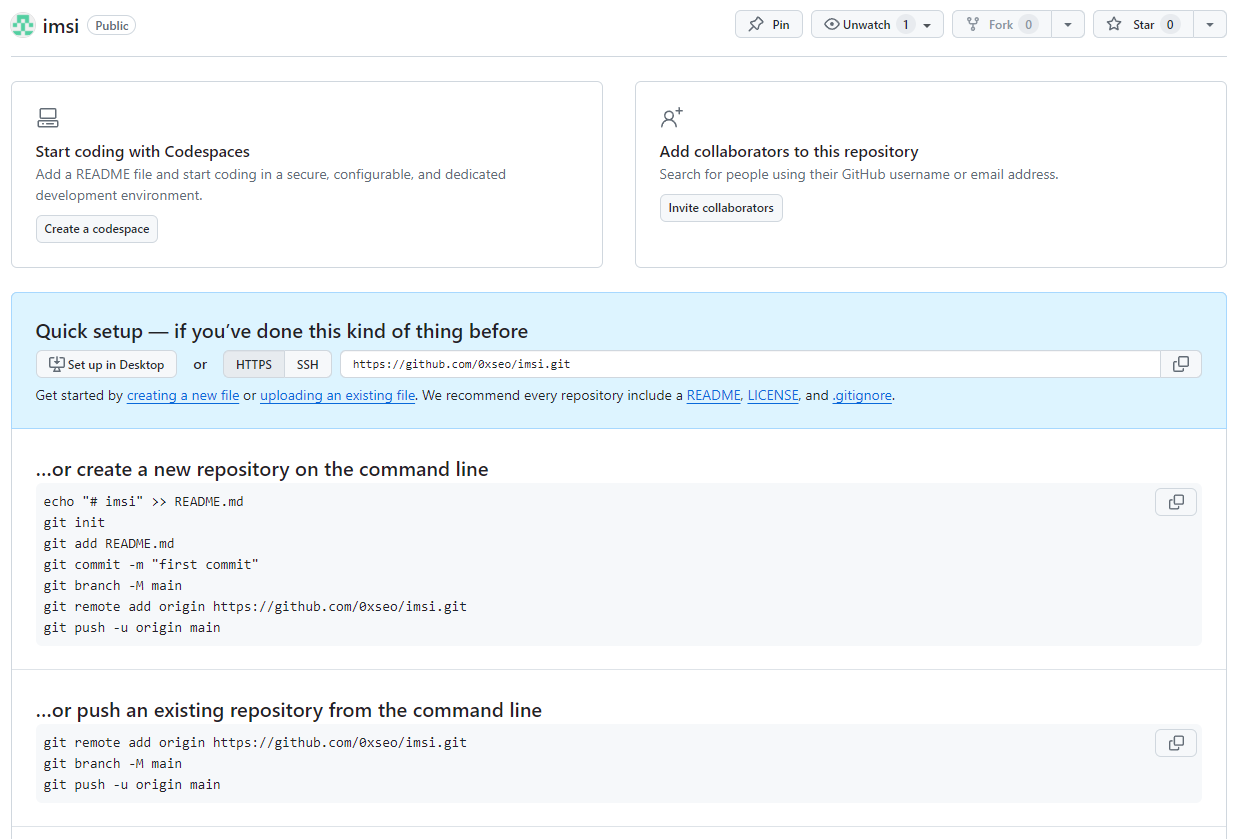Viewport: 1239px width, 839px height.
Task: Click Set up in Desktop button
Action: pos(106,364)
